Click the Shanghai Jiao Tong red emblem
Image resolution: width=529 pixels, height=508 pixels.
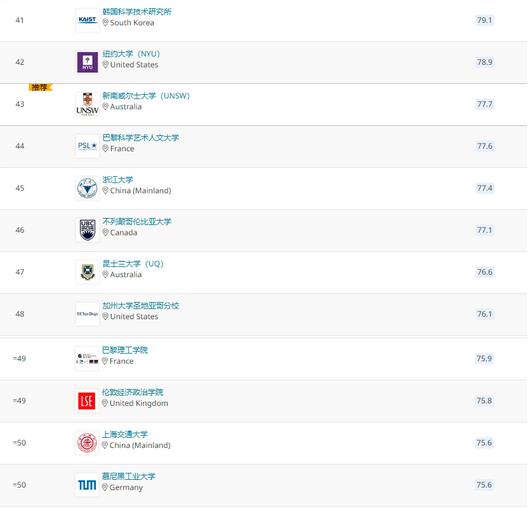pos(87,443)
